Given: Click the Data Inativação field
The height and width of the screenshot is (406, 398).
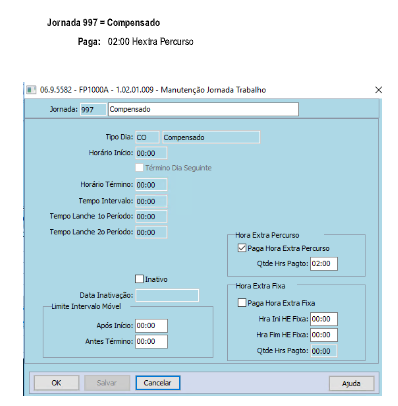Looking at the screenshot, I should pos(167,295).
